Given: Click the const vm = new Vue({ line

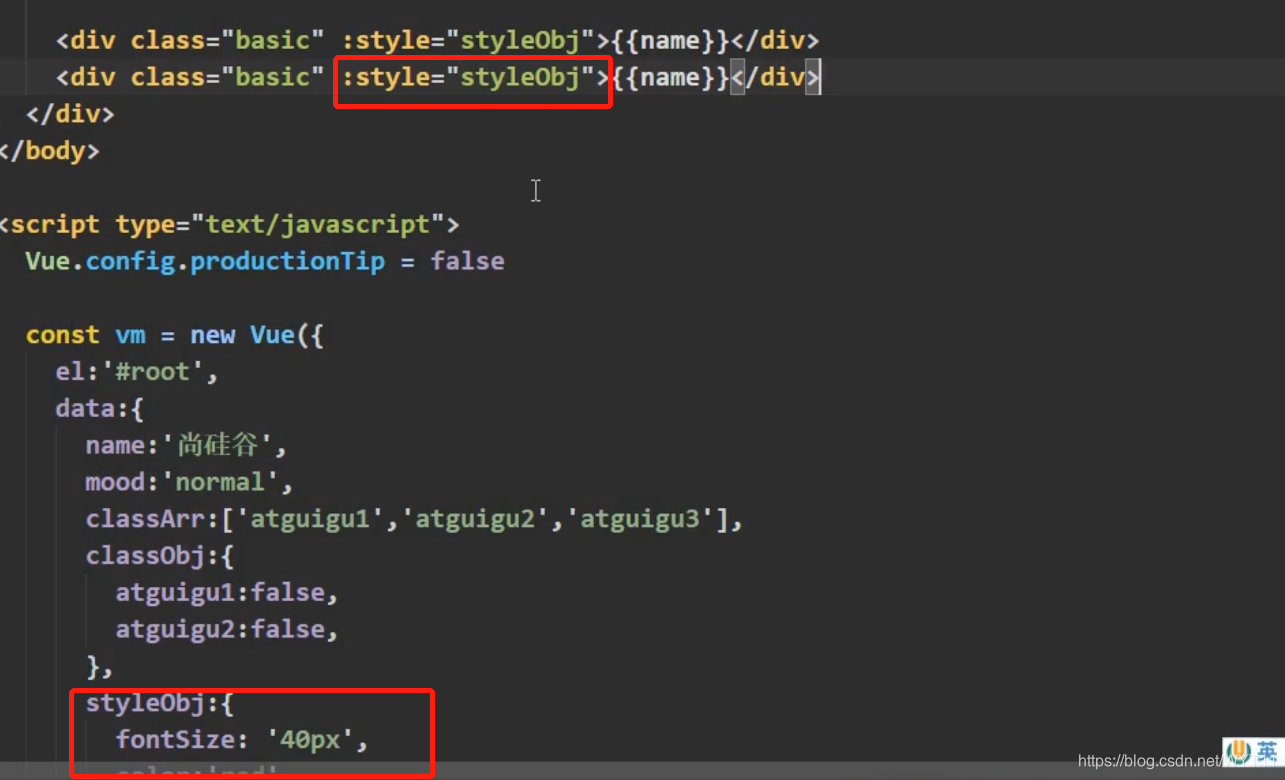Looking at the screenshot, I should 175,335.
